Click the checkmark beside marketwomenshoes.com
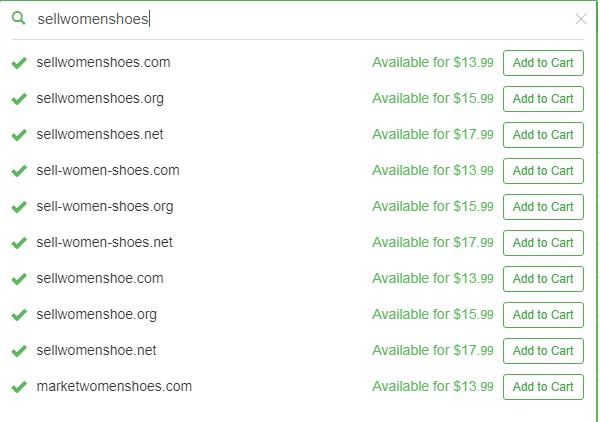This screenshot has width=600, height=422. pos(19,387)
